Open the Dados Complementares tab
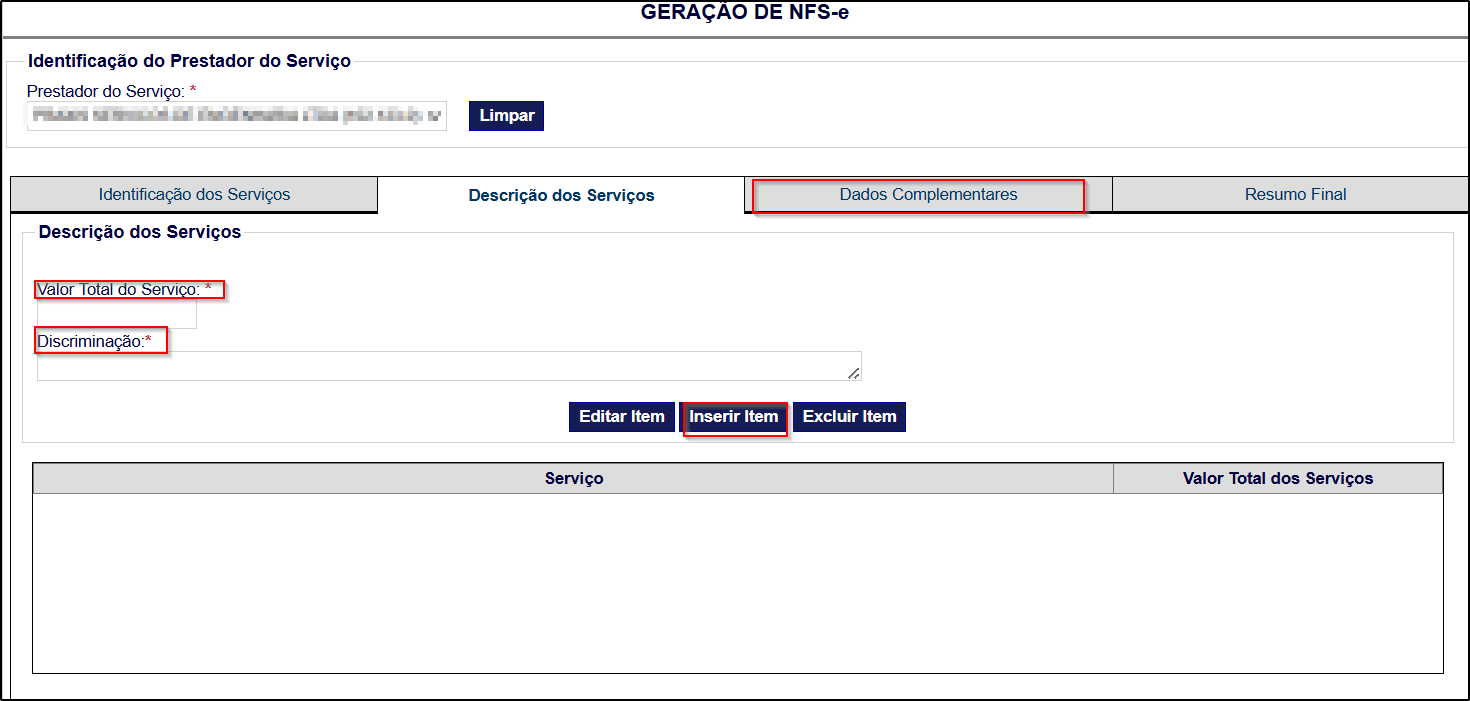Screen dimensions: 1470x701 click(927, 194)
